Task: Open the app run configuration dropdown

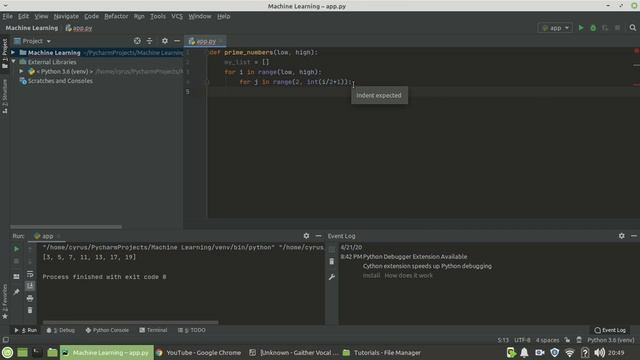Action: coord(555,28)
